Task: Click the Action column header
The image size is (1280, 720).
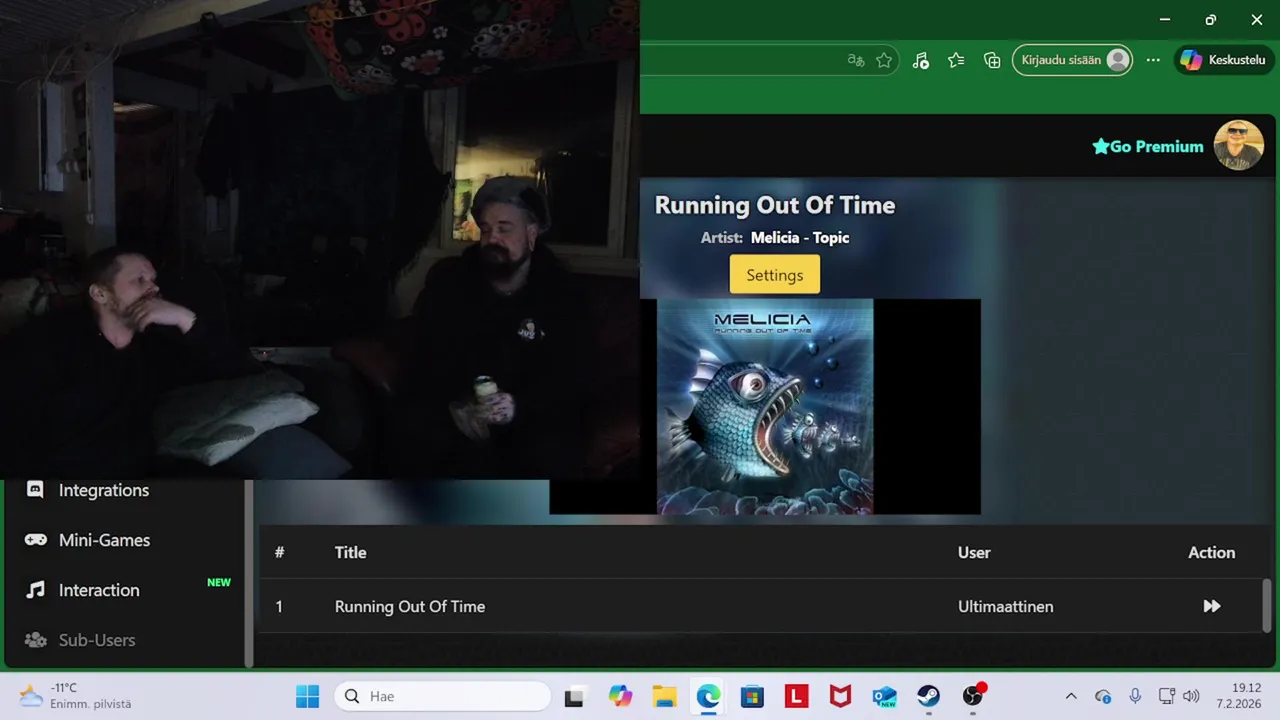Action: pyautogui.click(x=1211, y=552)
